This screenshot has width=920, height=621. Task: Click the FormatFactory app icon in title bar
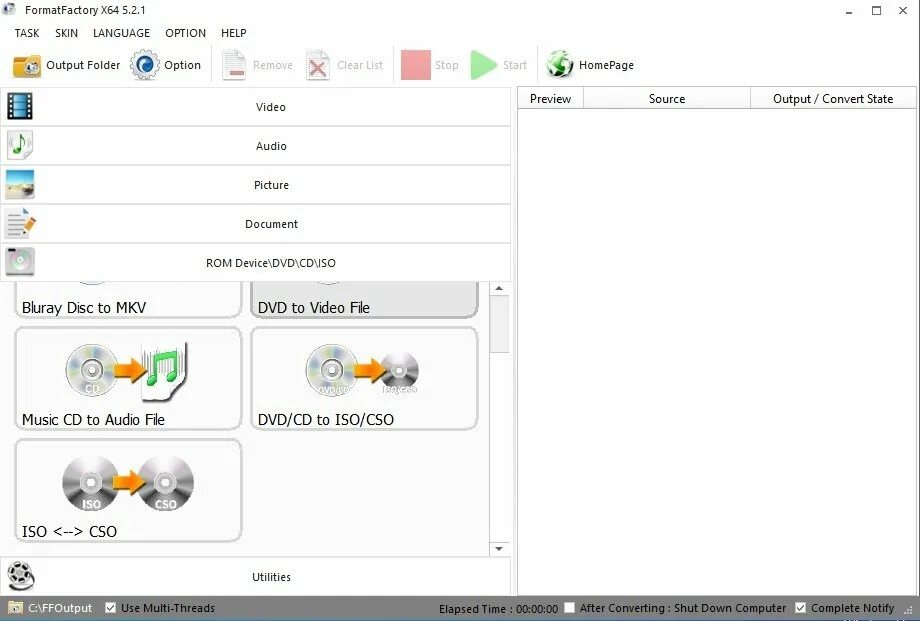coord(9,9)
